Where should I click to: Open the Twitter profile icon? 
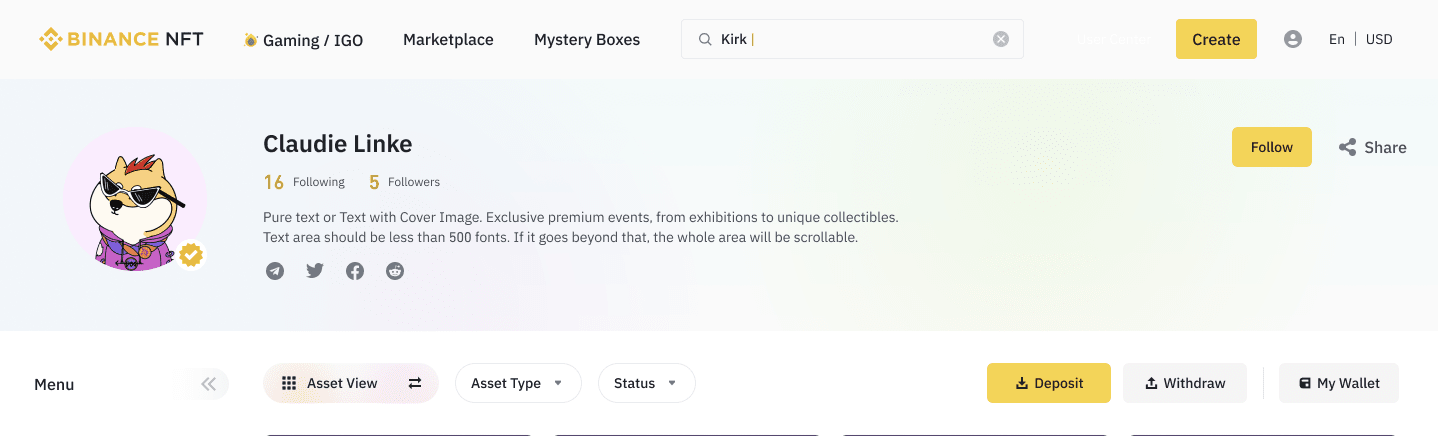tap(315, 271)
